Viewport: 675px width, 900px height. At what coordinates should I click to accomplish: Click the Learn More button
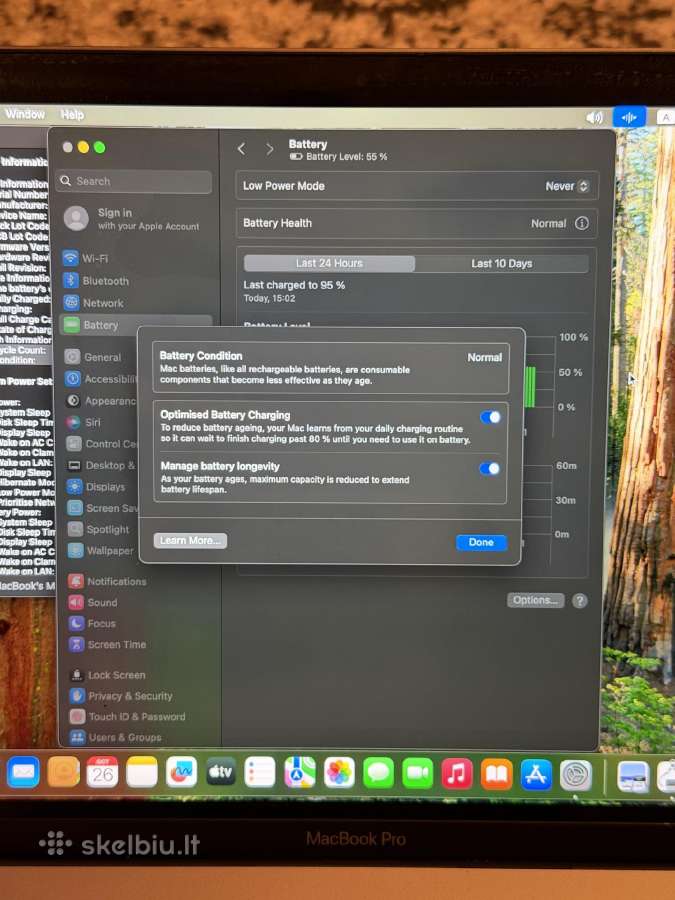point(190,541)
